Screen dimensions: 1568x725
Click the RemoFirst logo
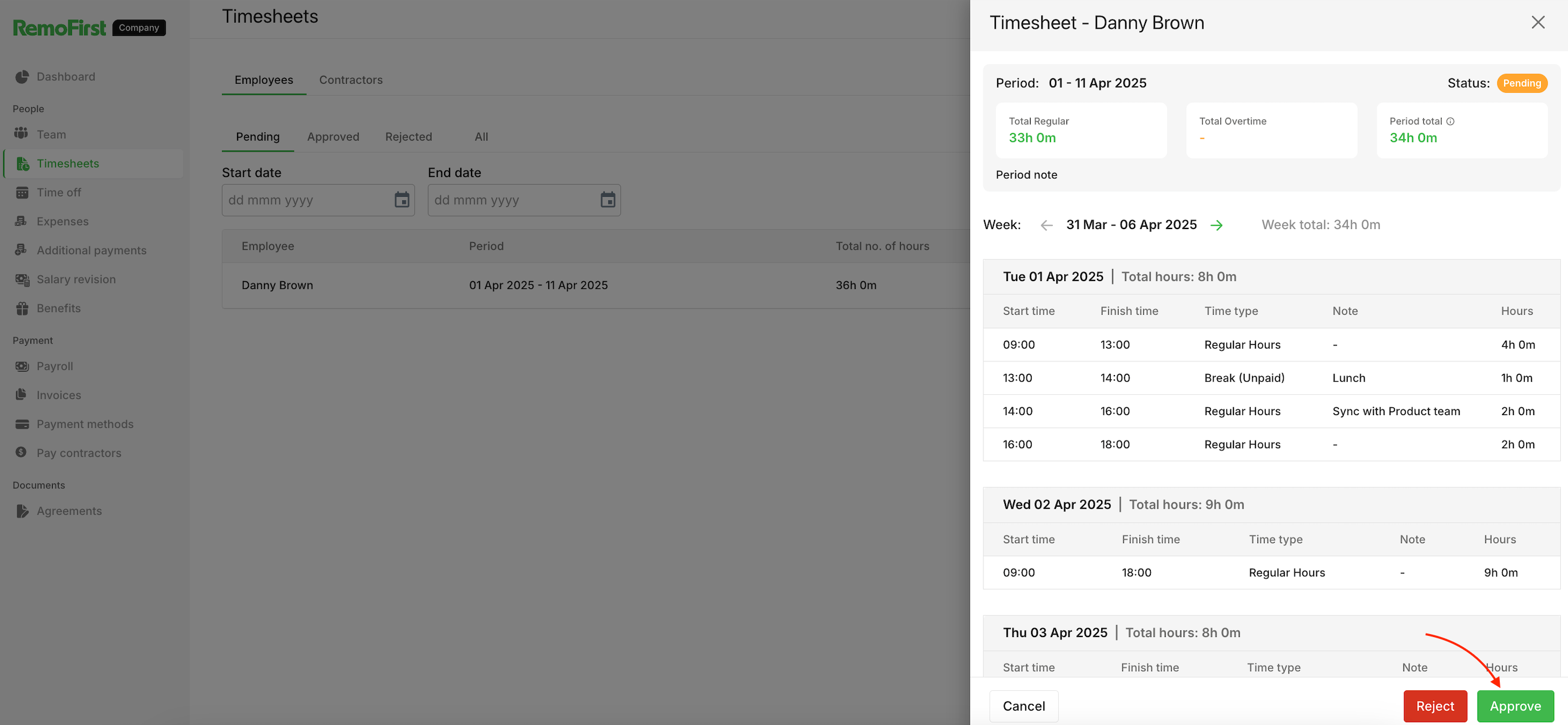click(x=59, y=28)
